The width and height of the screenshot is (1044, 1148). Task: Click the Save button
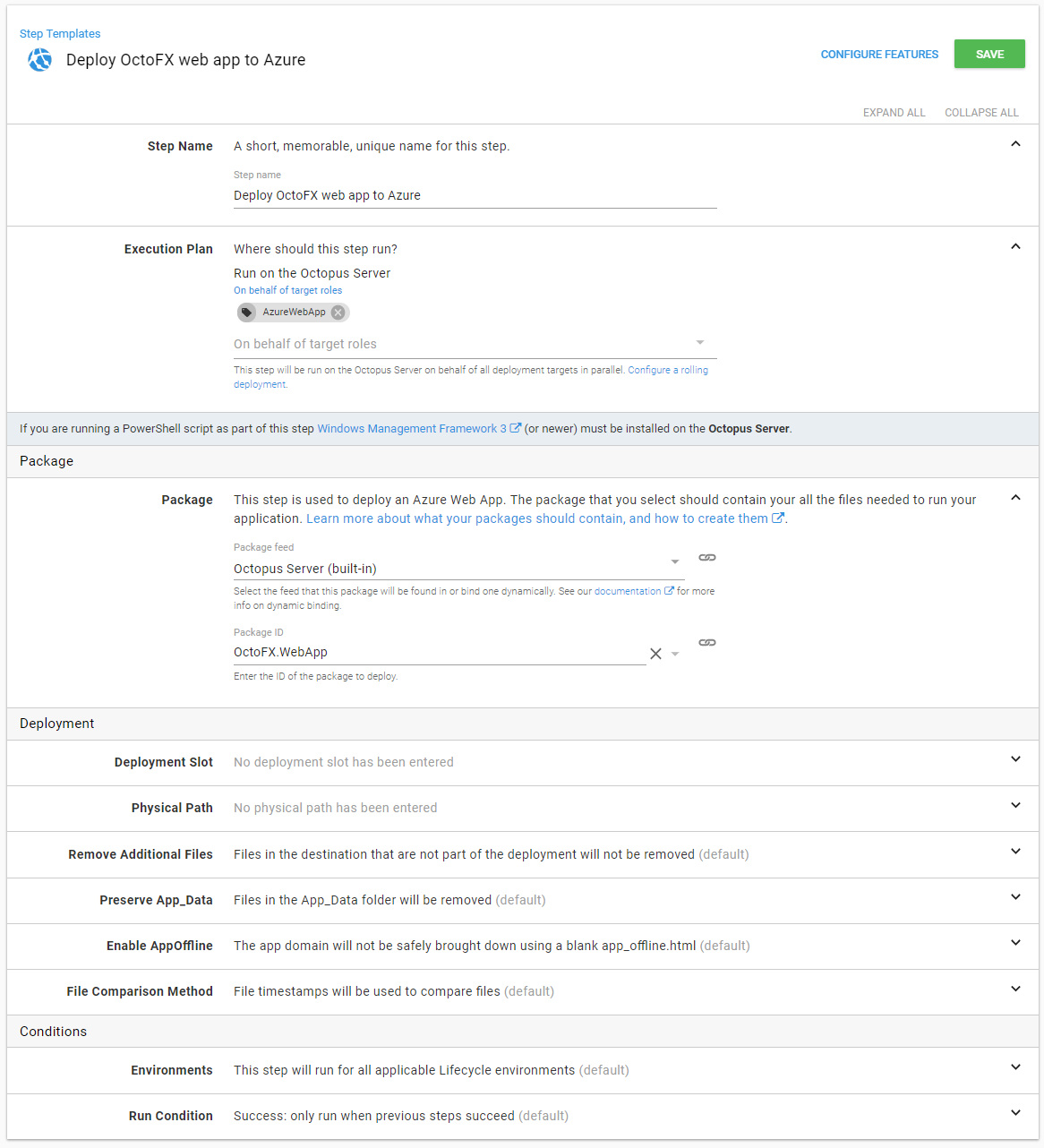(988, 55)
